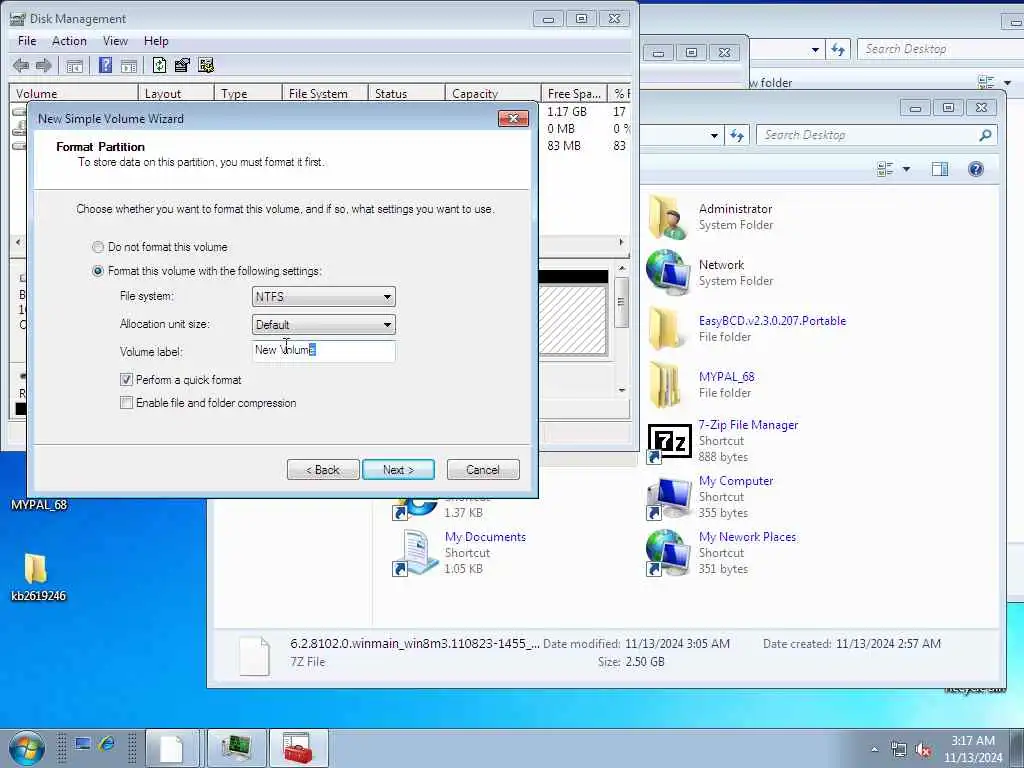Click Search Desktop box in front Explorer
Image resolution: width=1024 pixels, height=768 pixels.
coord(876,135)
